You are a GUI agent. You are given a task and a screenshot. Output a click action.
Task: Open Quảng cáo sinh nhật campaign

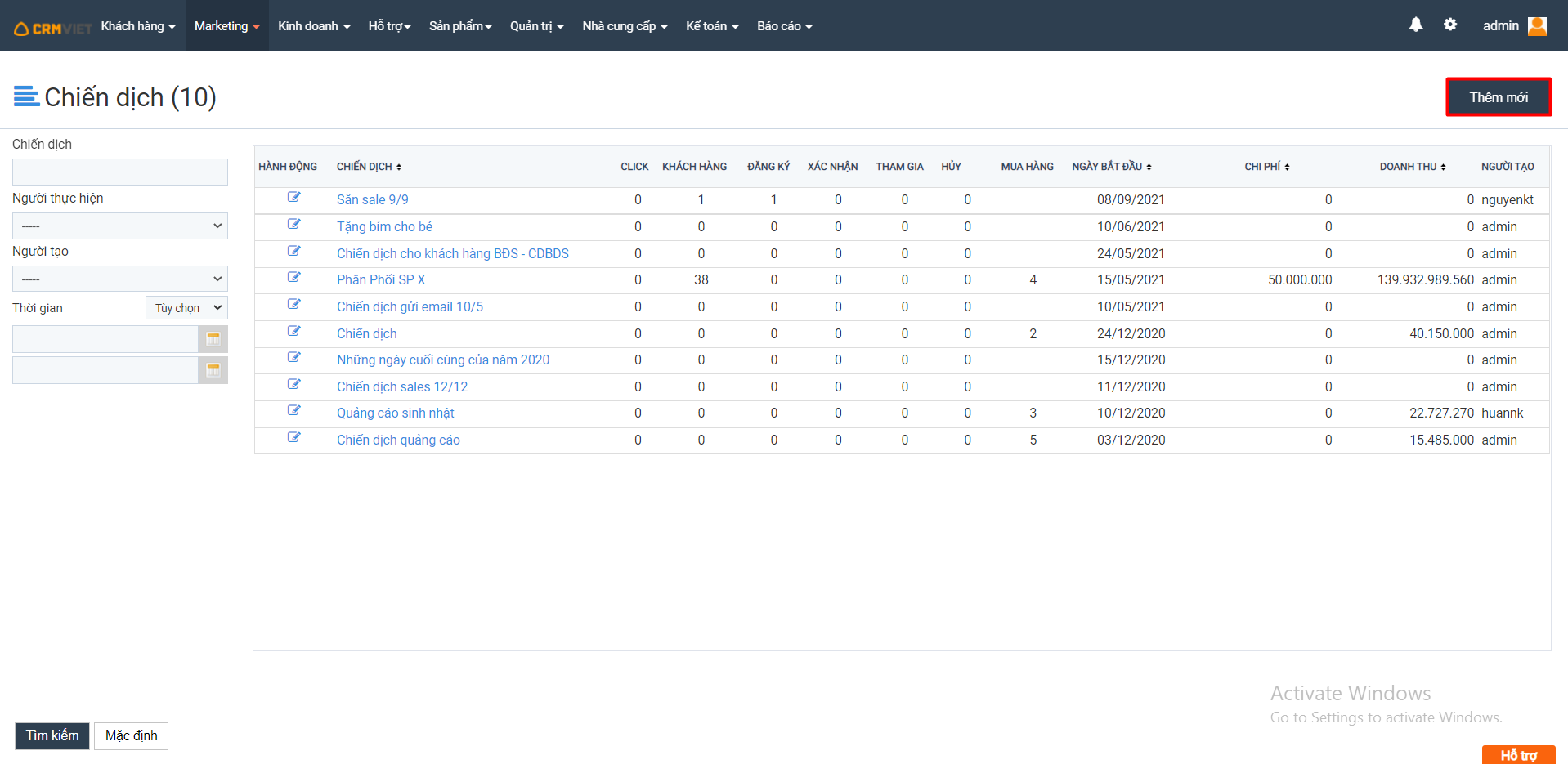pos(396,413)
